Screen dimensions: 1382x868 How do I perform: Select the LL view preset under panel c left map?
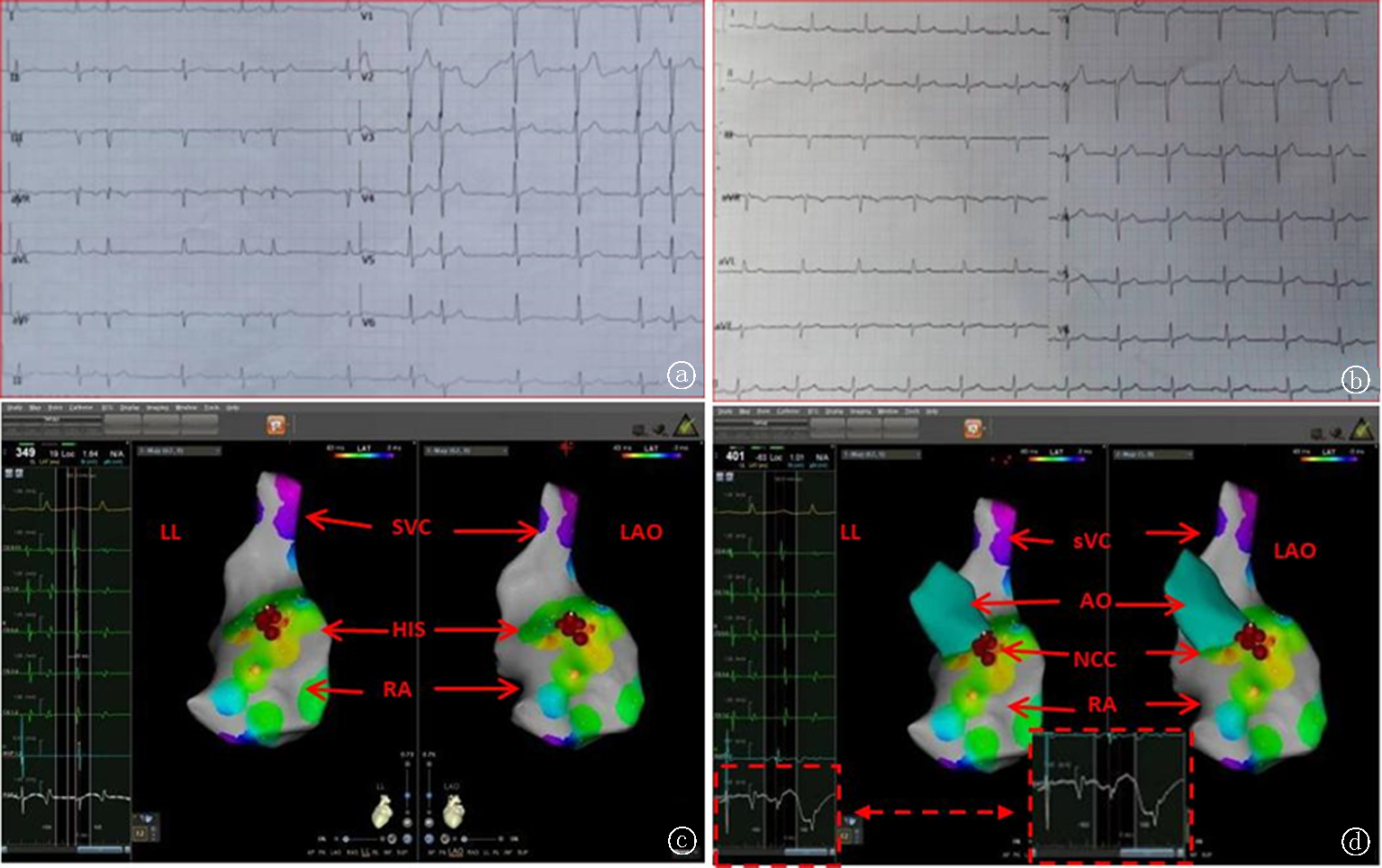tap(366, 852)
